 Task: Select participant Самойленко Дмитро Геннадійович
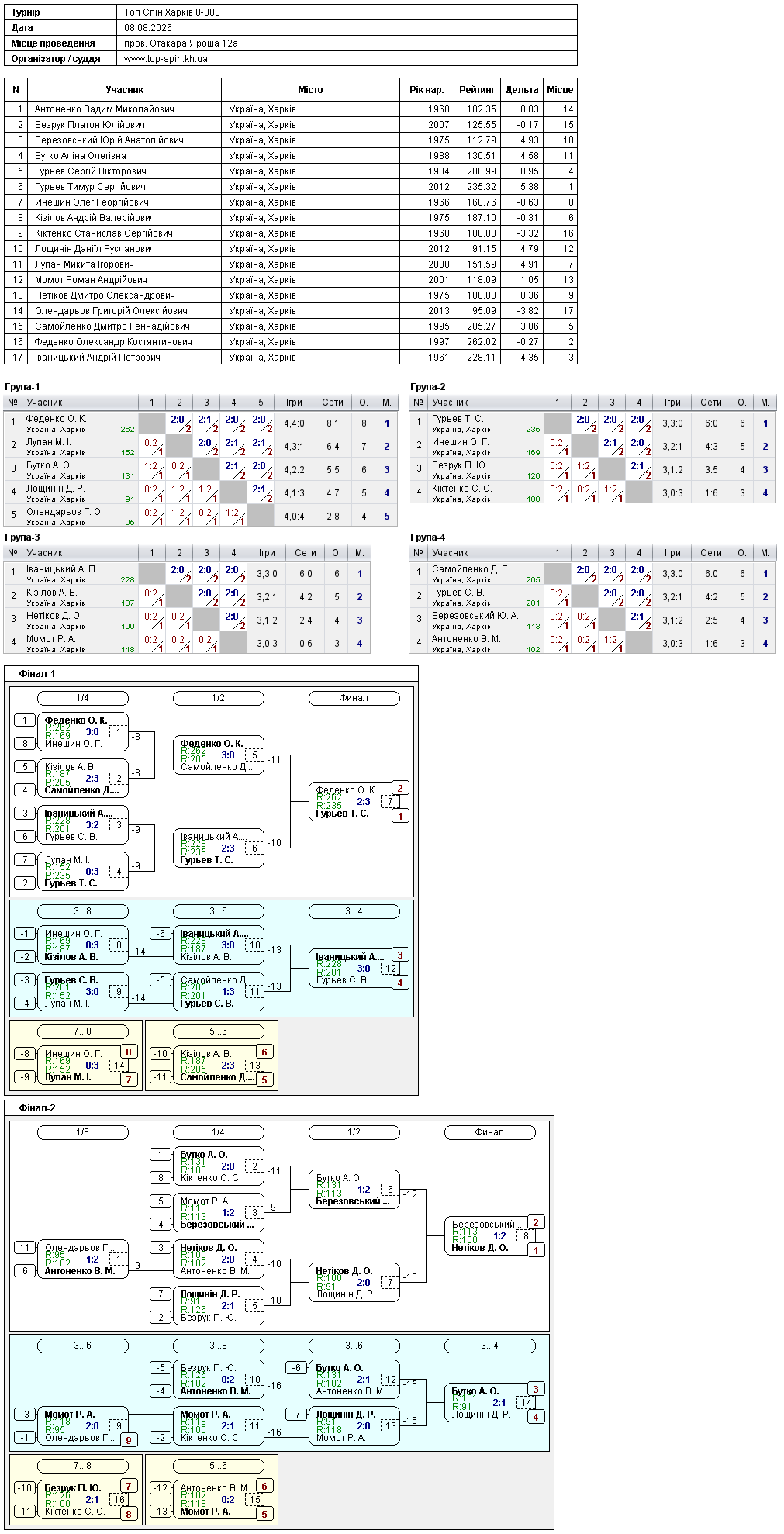point(112,326)
